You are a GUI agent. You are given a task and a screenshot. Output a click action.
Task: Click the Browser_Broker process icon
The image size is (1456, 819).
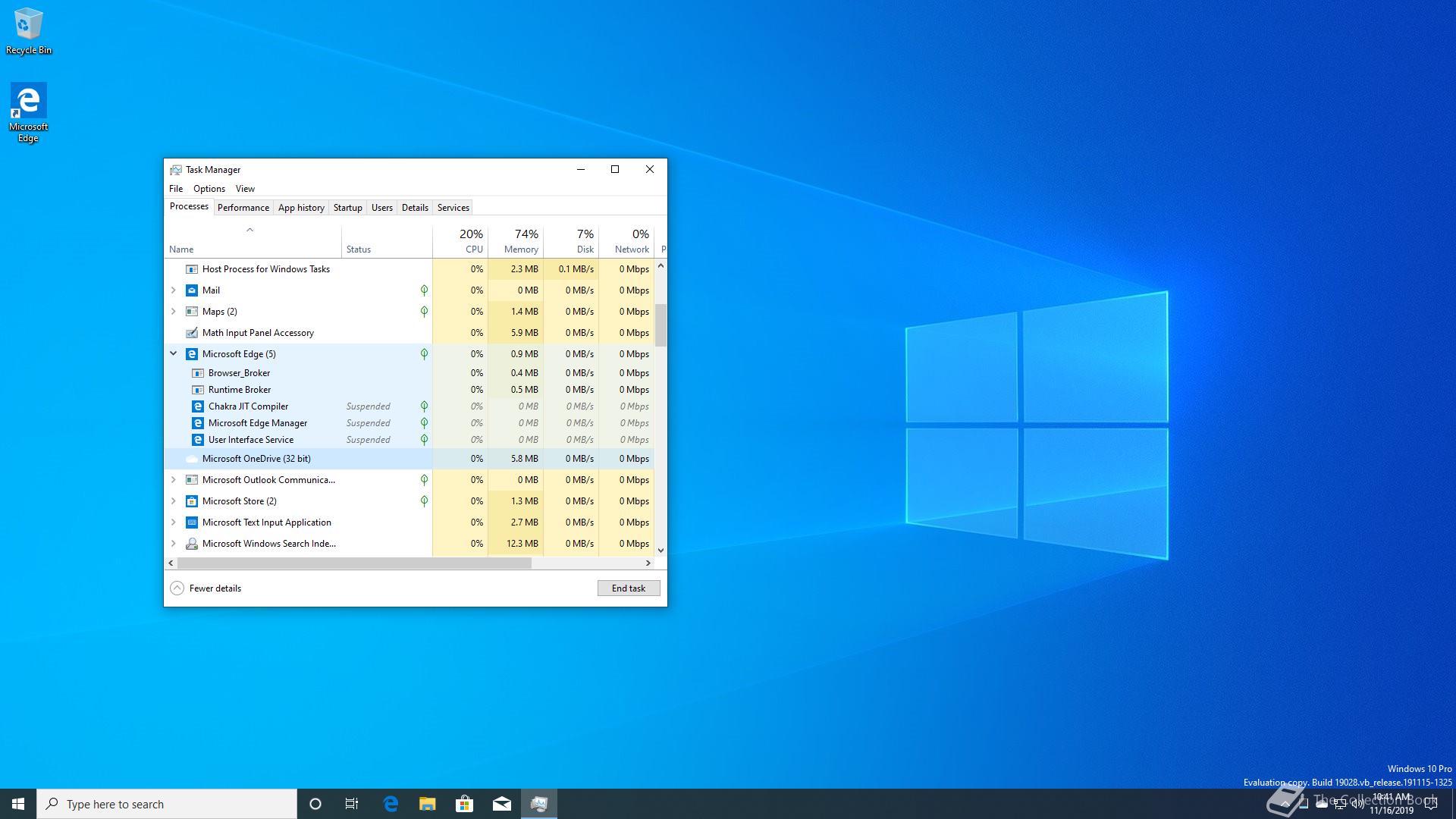[x=198, y=373]
